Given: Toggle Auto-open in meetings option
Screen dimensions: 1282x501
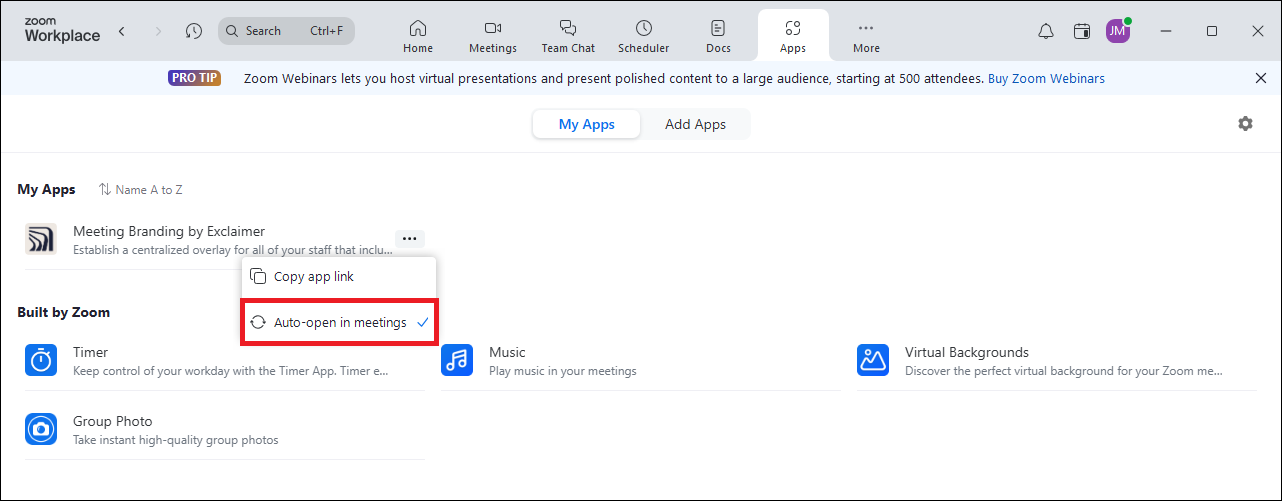Looking at the screenshot, I should tap(339, 322).
